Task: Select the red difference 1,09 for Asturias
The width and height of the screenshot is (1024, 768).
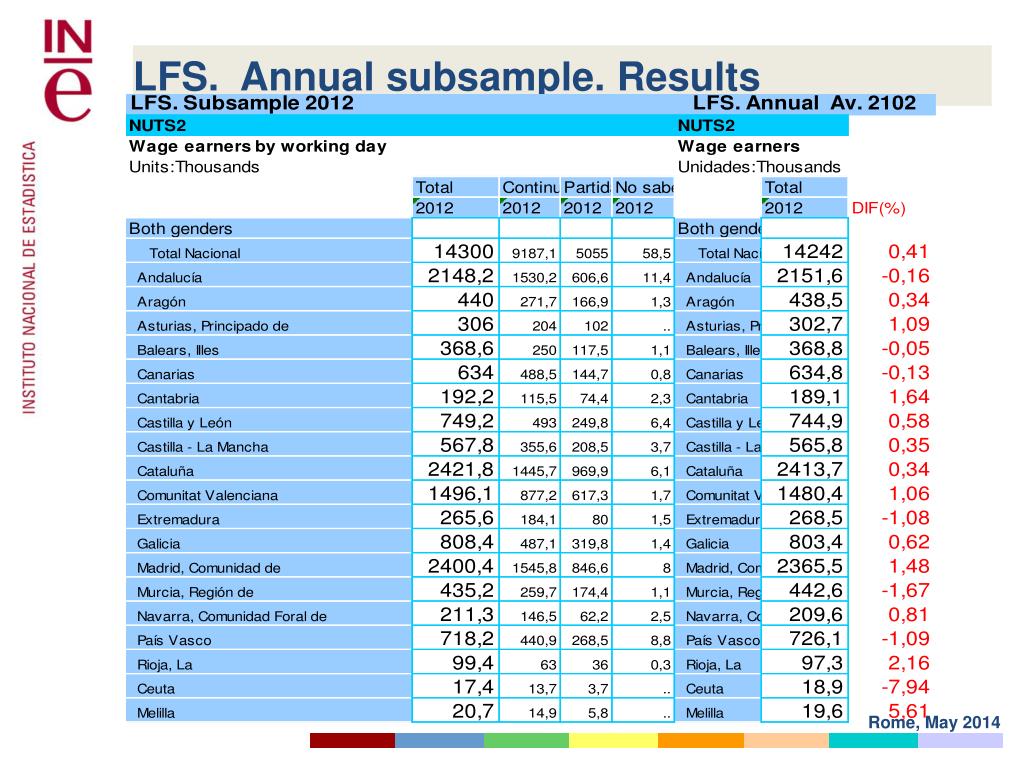Action: (x=908, y=324)
